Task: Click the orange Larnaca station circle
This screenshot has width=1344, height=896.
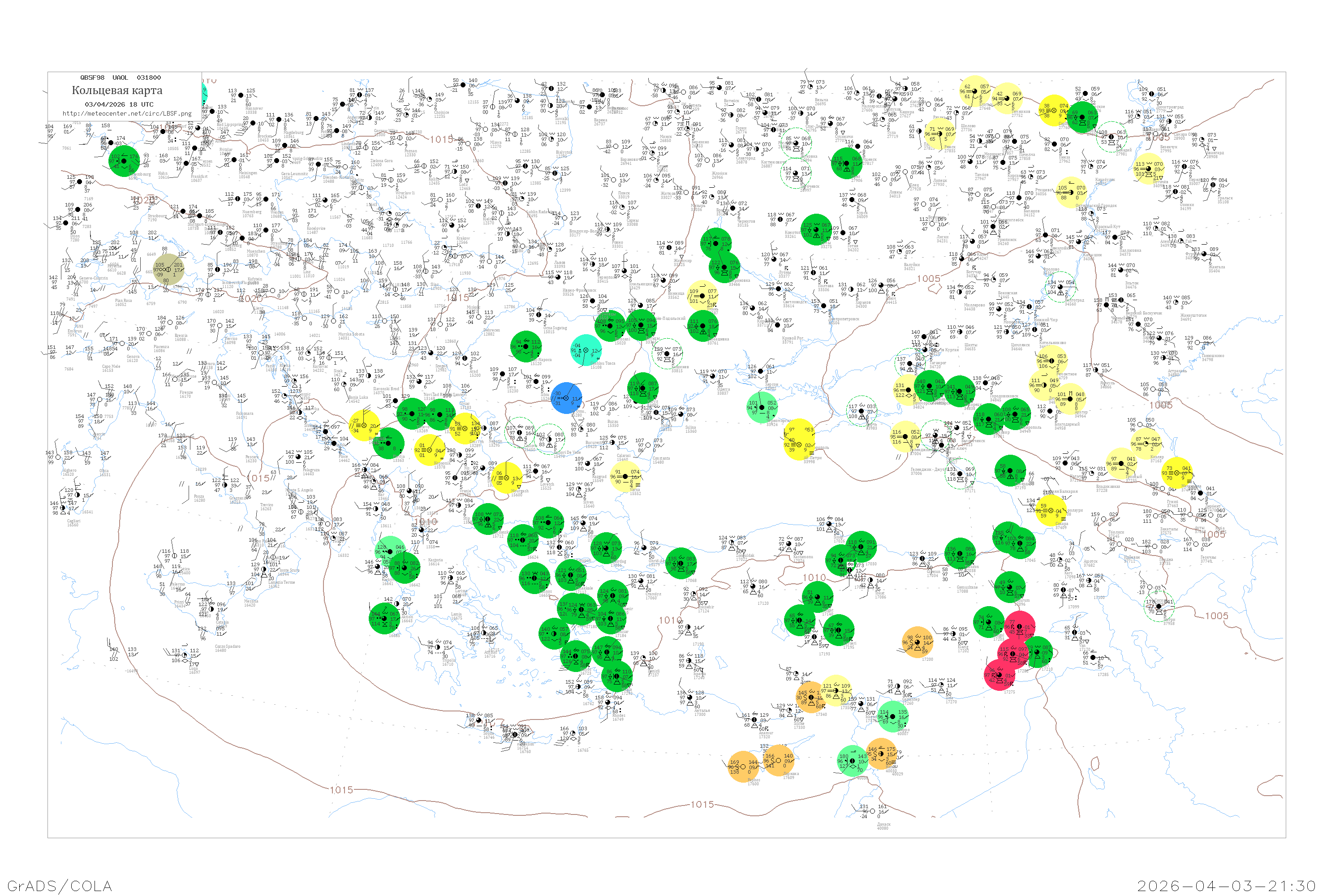Action: pos(779,760)
